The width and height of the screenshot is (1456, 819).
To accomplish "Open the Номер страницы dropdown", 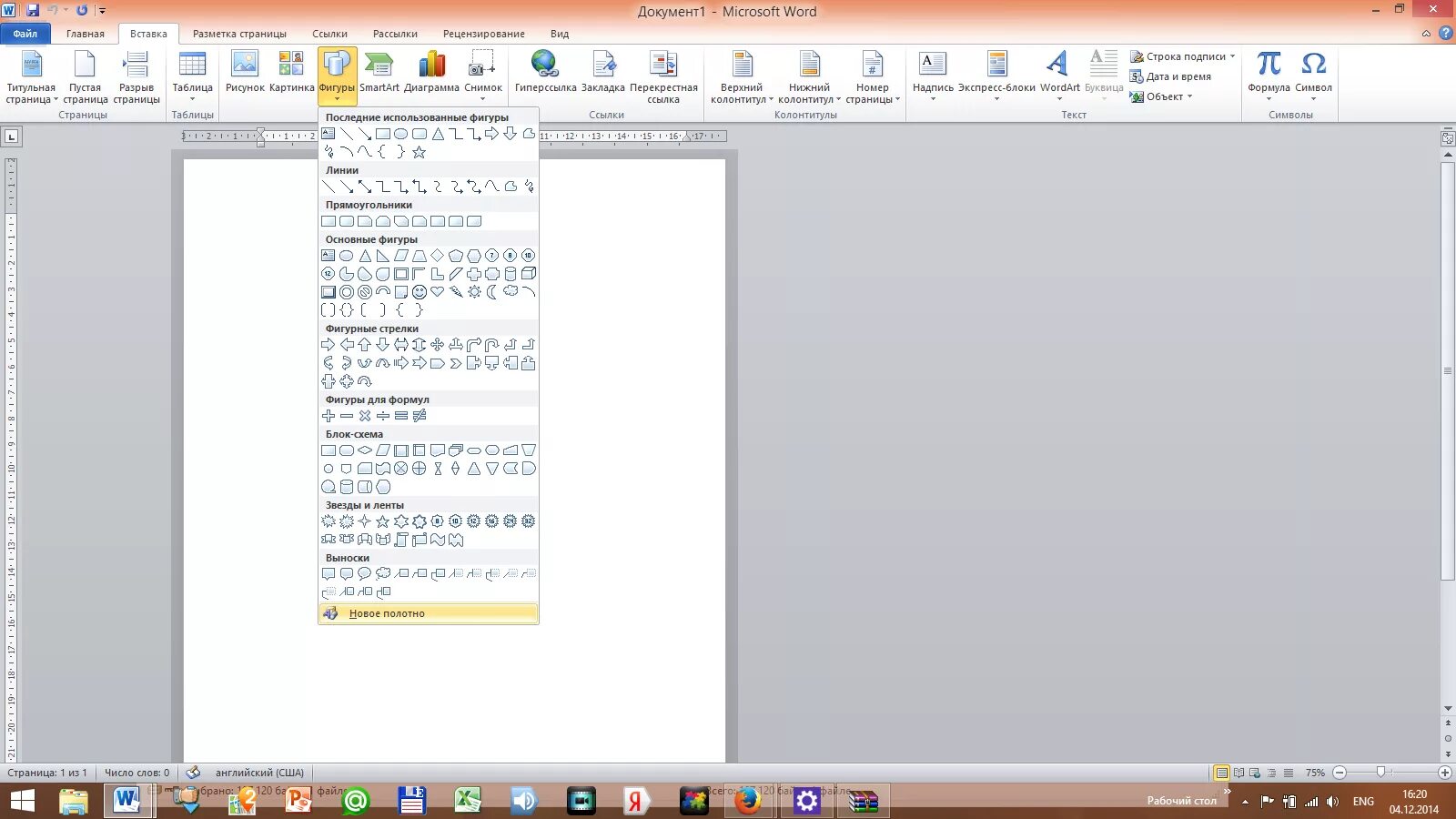I will [872, 77].
